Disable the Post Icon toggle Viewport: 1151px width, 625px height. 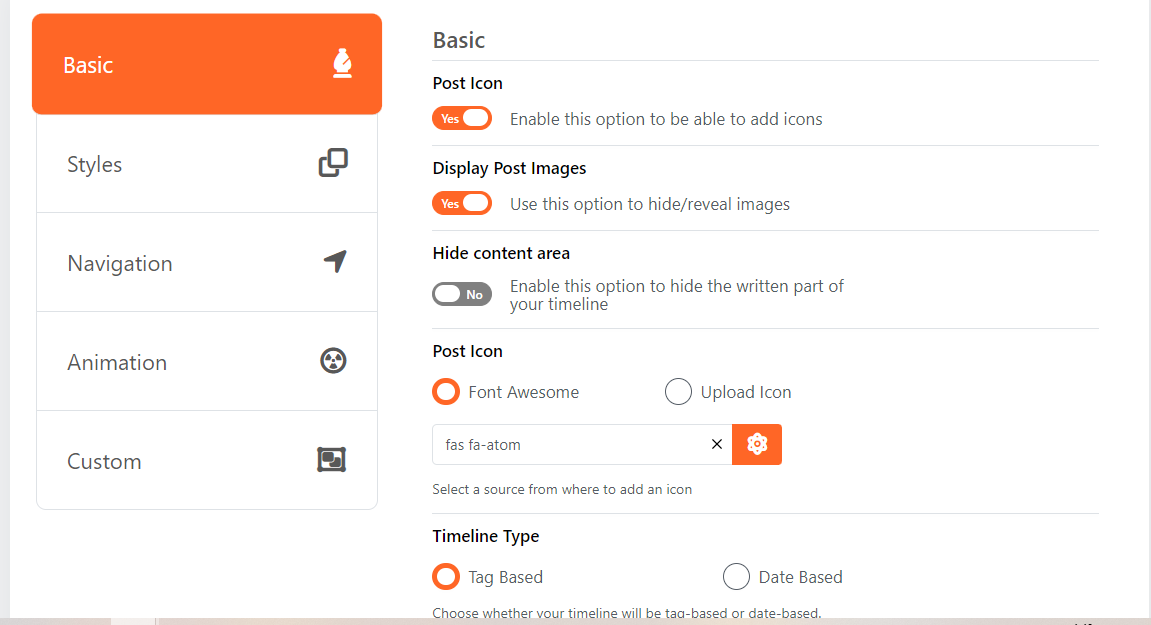[x=462, y=117]
